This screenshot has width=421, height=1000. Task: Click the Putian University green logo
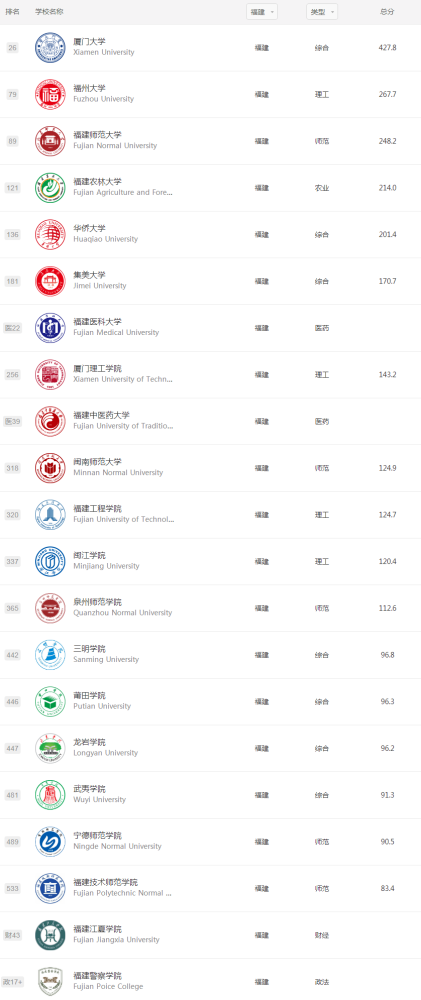[50, 702]
